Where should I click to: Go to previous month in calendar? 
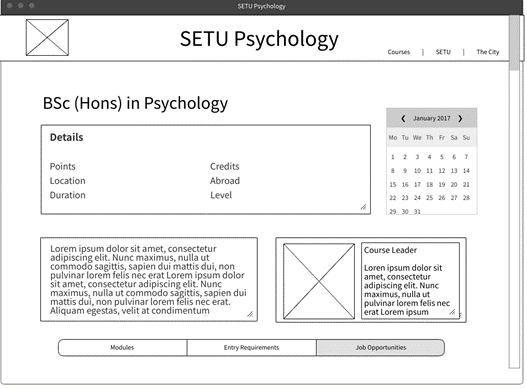403,118
